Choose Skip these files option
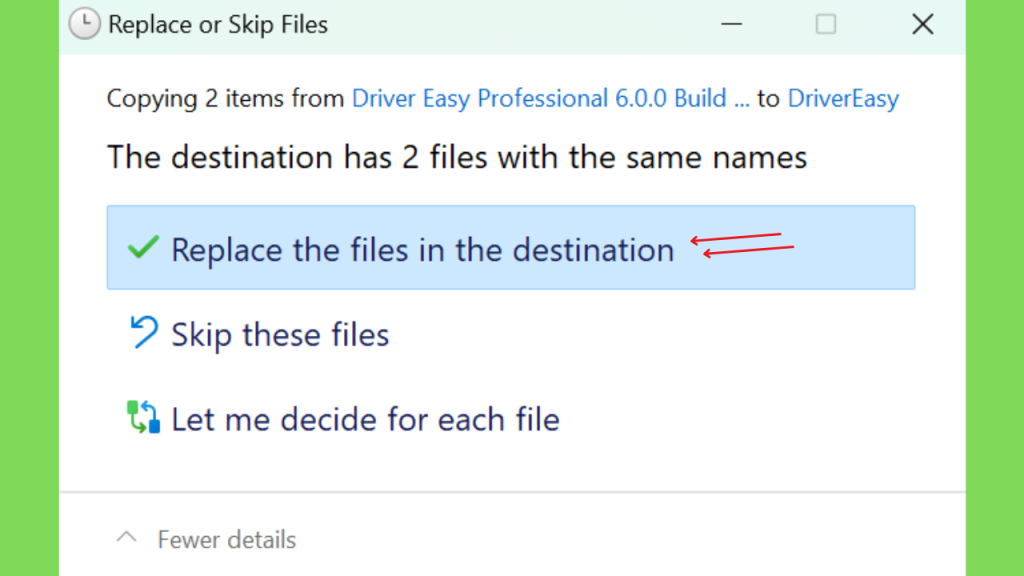Image resolution: width=1024 pixels, height=576 pixels. point(511,334)
